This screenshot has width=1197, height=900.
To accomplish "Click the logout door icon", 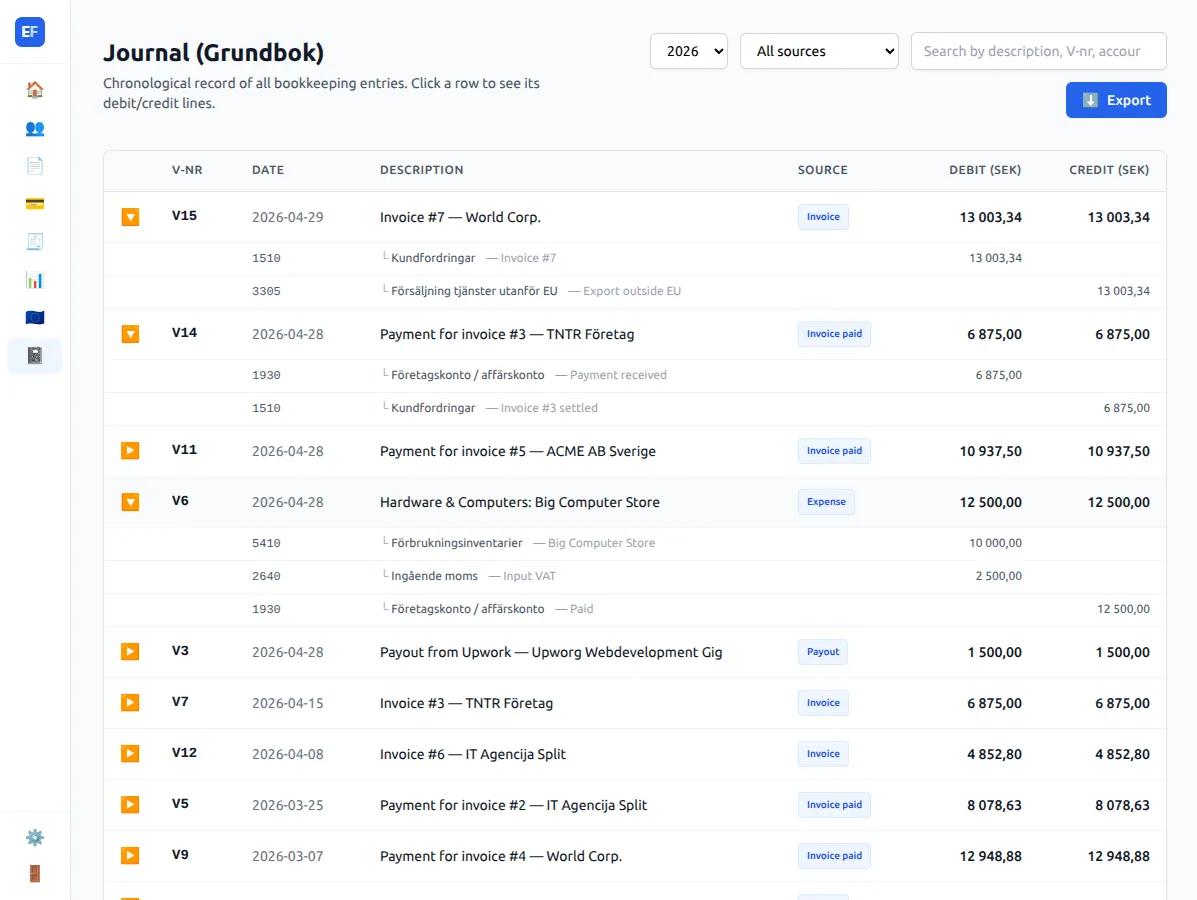I will tap(34, 874).
